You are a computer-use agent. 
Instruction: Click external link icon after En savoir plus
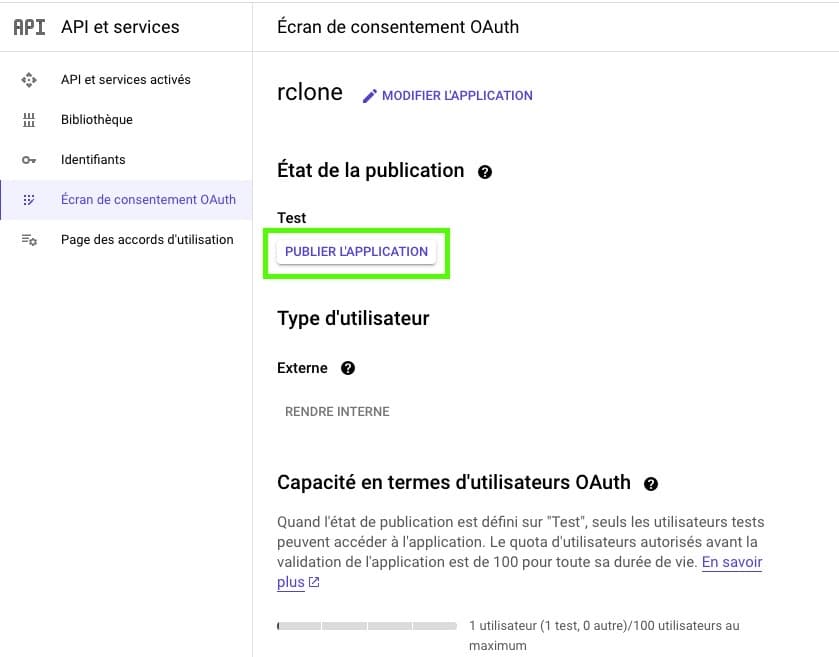tap(314, 582)
